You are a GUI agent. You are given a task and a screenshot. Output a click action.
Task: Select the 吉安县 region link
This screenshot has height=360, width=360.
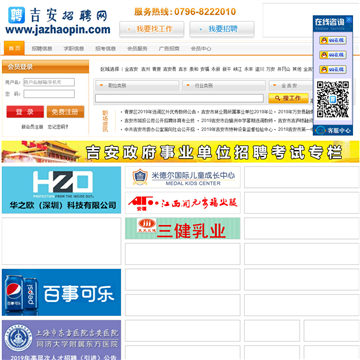(x=169, y=69)
